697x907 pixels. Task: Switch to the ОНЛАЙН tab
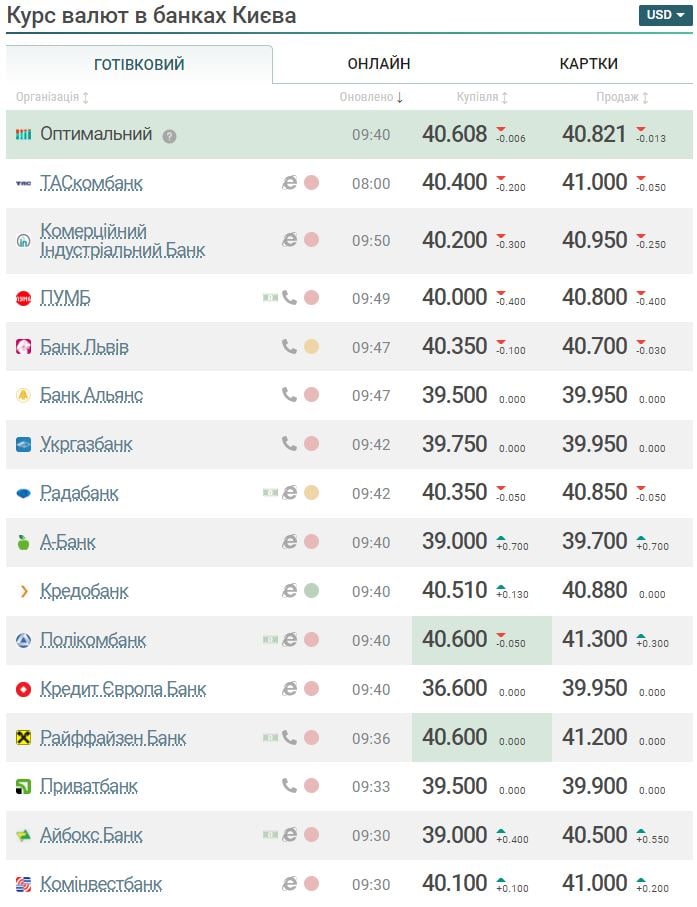(x=378, y=64)
